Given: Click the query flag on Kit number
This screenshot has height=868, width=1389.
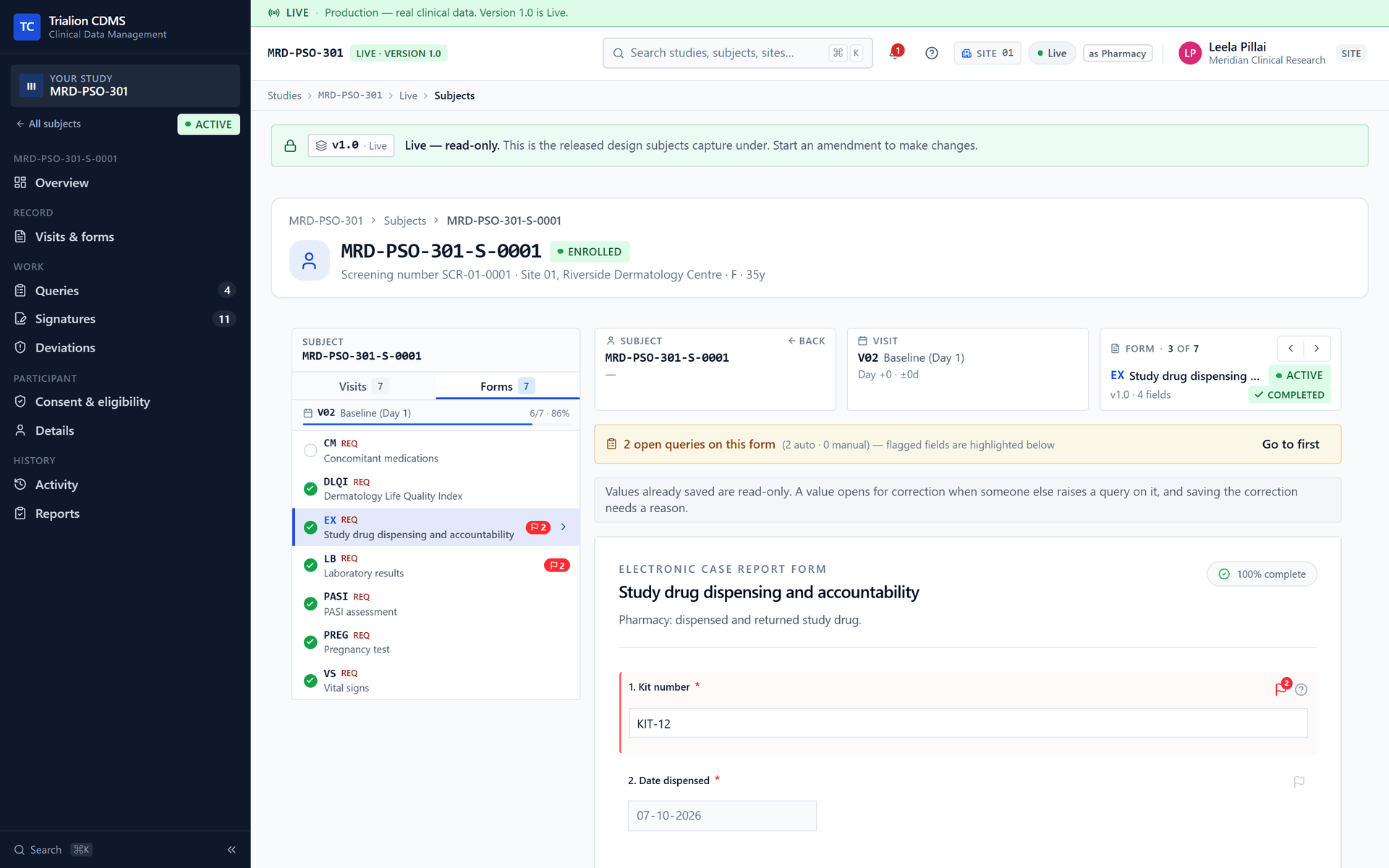Looking at the screenshot, I should click(x=1281, y=689).
